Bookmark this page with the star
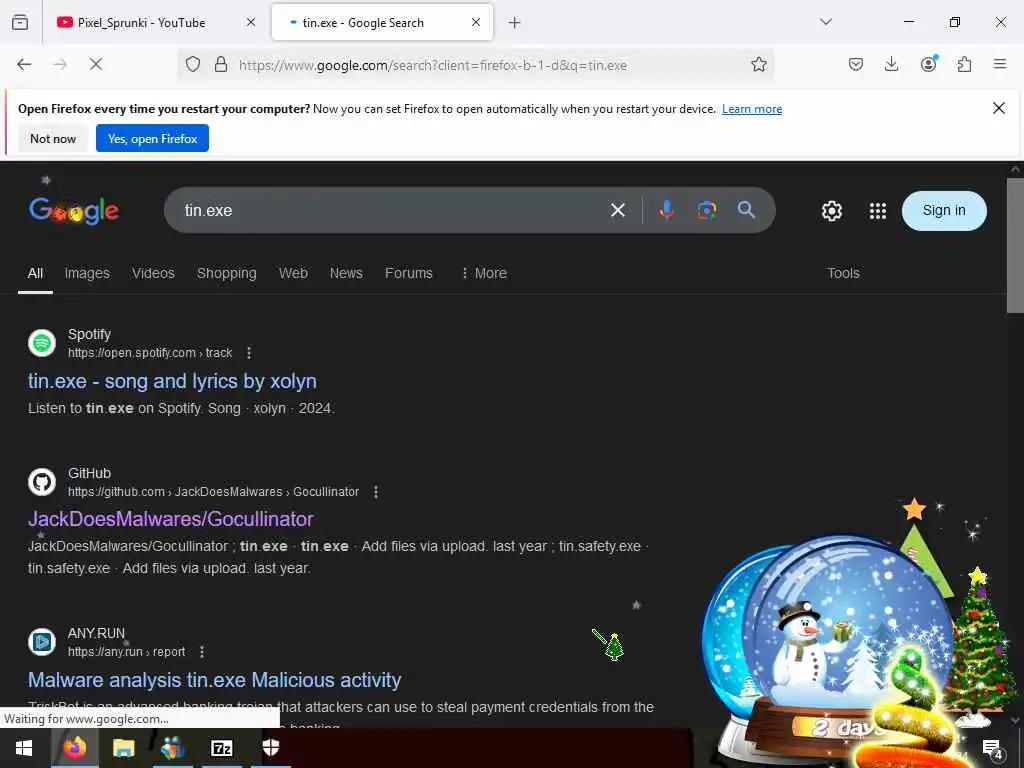The image size is (1024, 768). [x=759, y=64]
